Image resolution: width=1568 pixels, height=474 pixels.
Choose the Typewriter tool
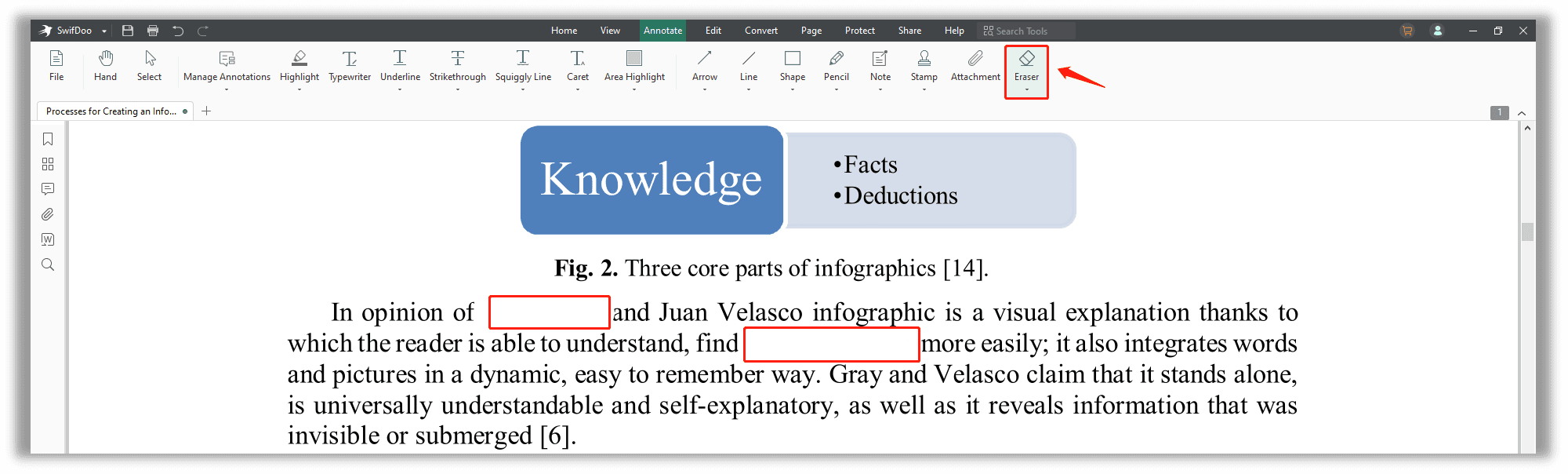tap(349, 64)
